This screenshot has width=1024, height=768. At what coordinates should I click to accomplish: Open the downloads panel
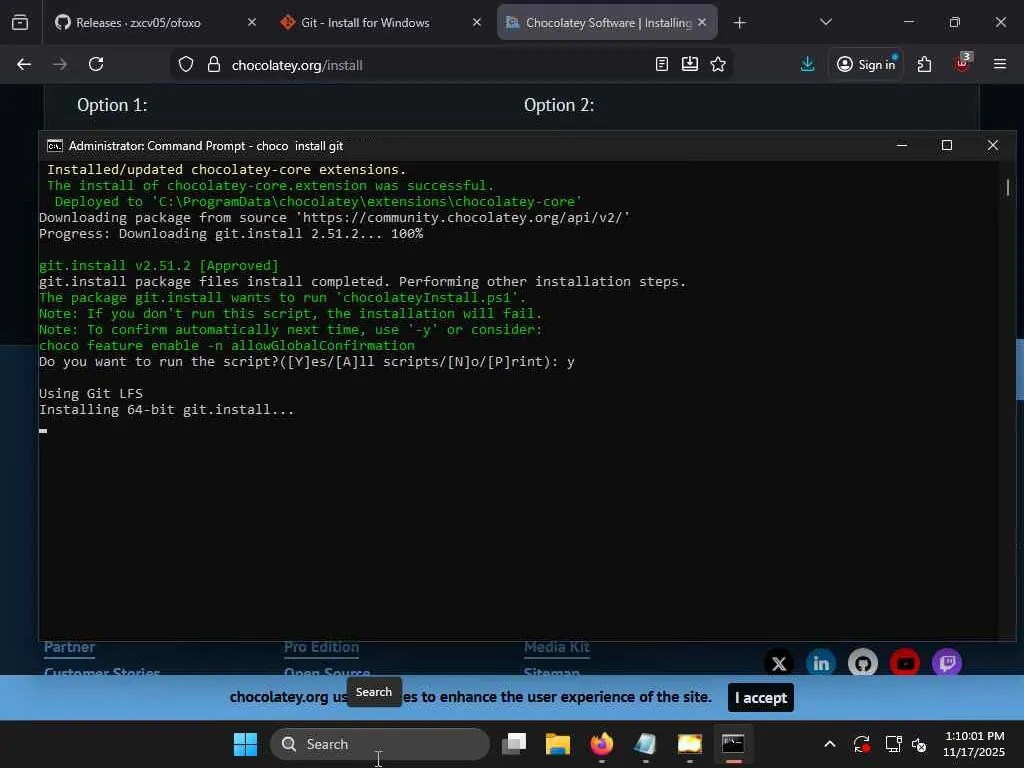tap(808, 64)
